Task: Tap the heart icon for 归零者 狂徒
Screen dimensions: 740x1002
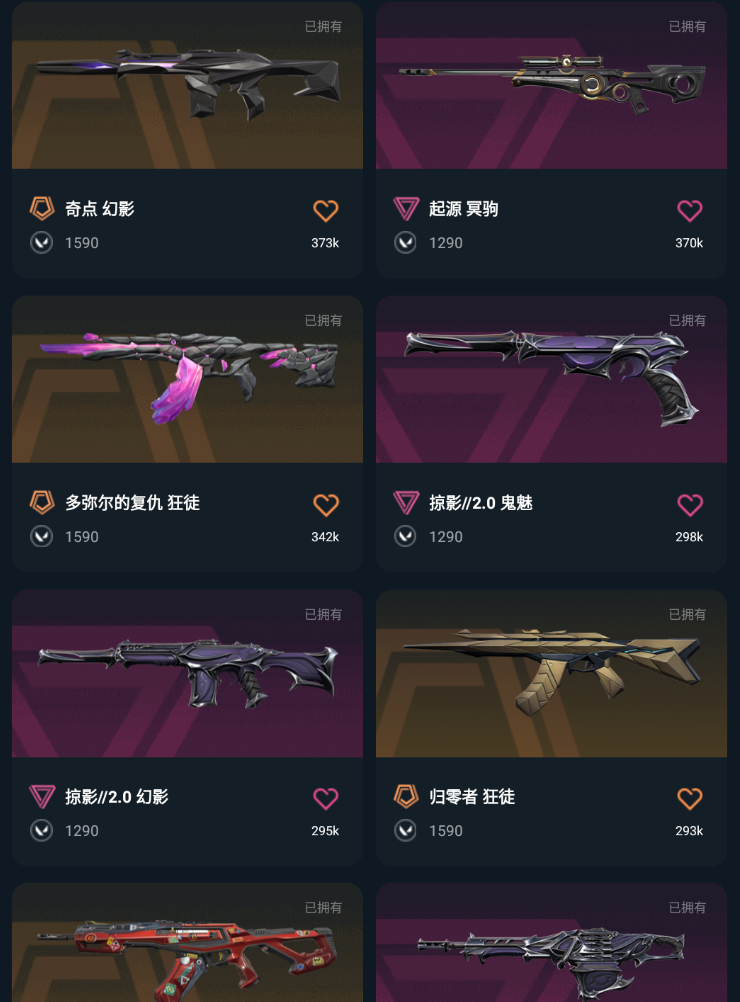Action: (690, 798)
